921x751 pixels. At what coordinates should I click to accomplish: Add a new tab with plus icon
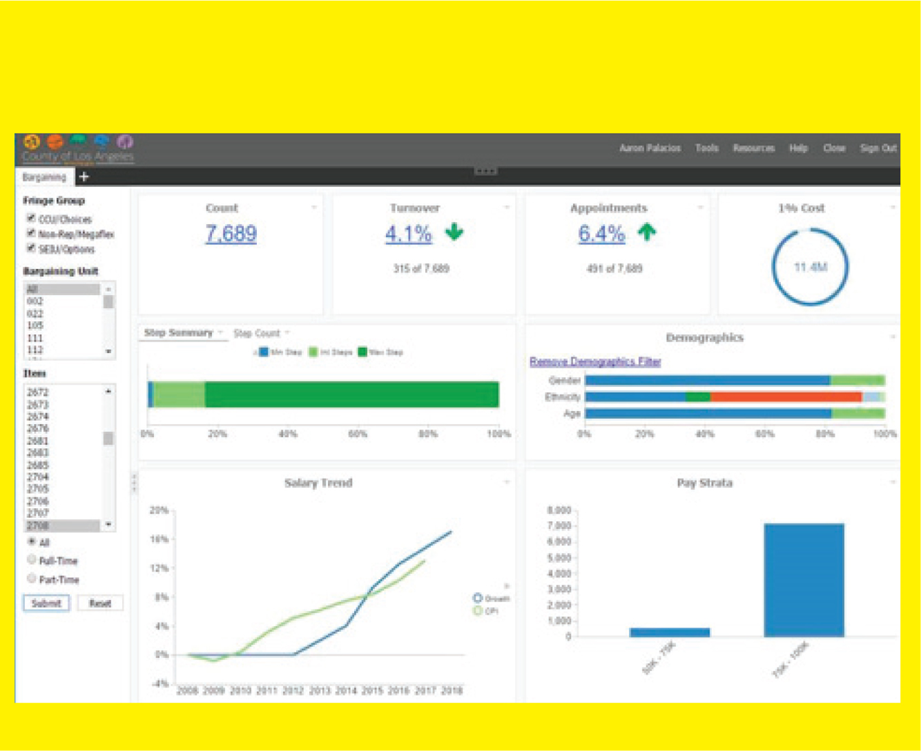point(84,177)
